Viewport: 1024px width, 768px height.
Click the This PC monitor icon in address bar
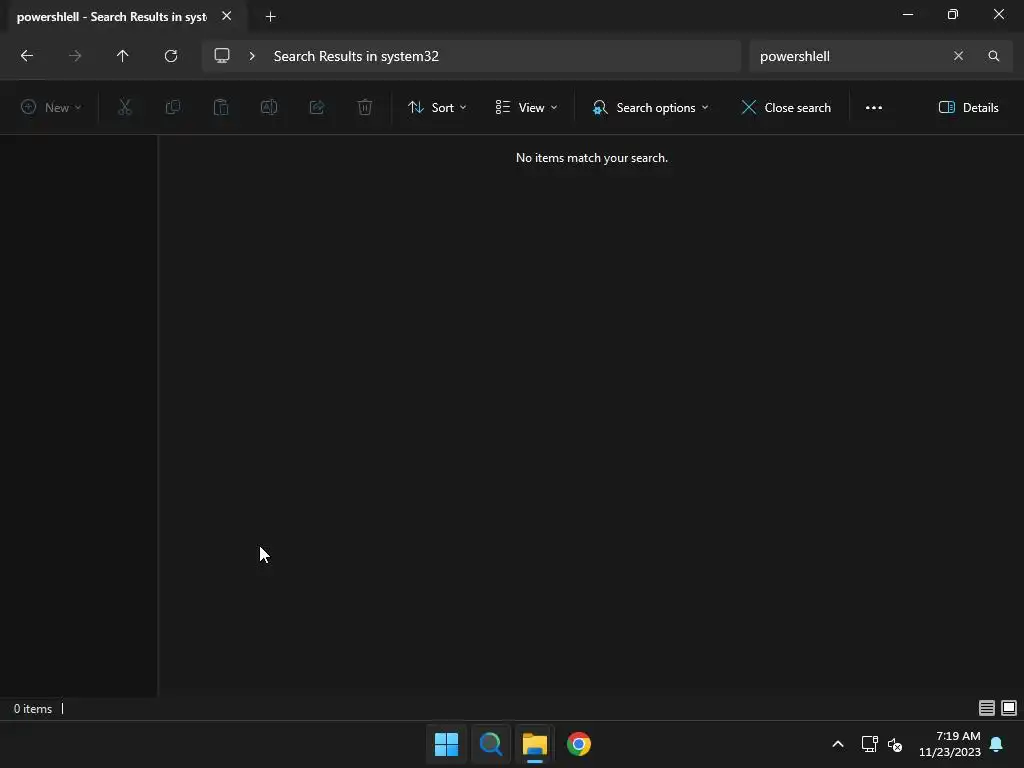[x=222, y=56]
